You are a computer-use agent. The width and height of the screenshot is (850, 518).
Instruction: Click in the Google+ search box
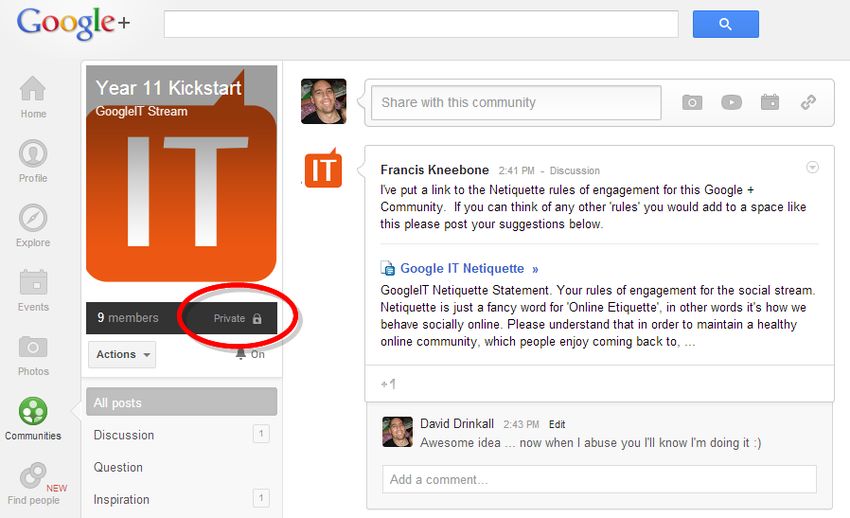click(421, 24)
